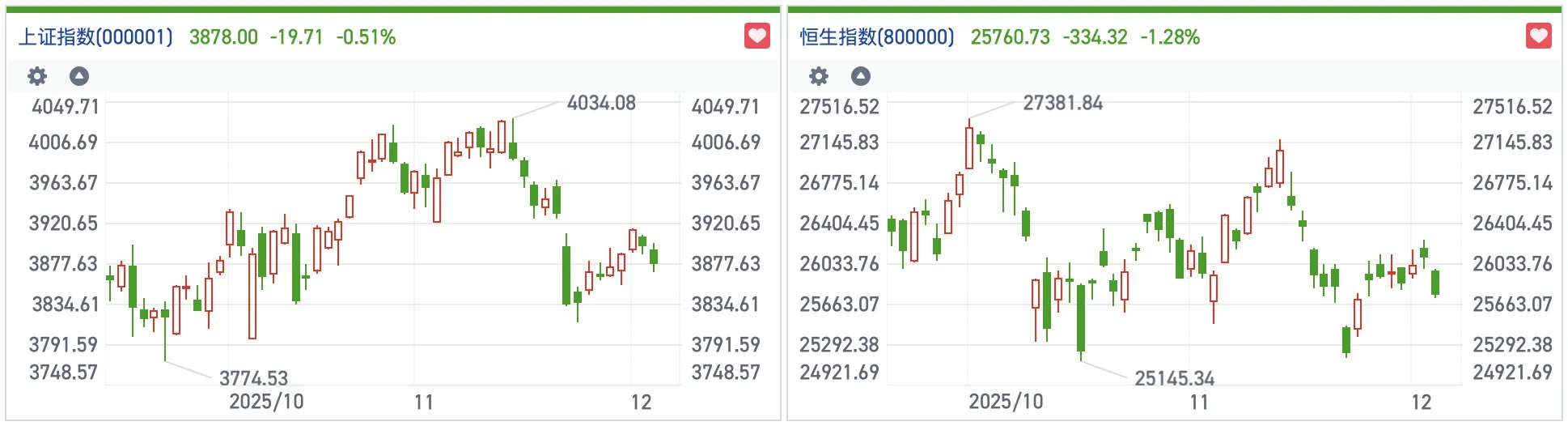The width and height of the screenshot is (1568, 426).
Task: Toggle favorite heart on 恒生指数 panel
Action: pyautogui.click(x=1538, y=36)
